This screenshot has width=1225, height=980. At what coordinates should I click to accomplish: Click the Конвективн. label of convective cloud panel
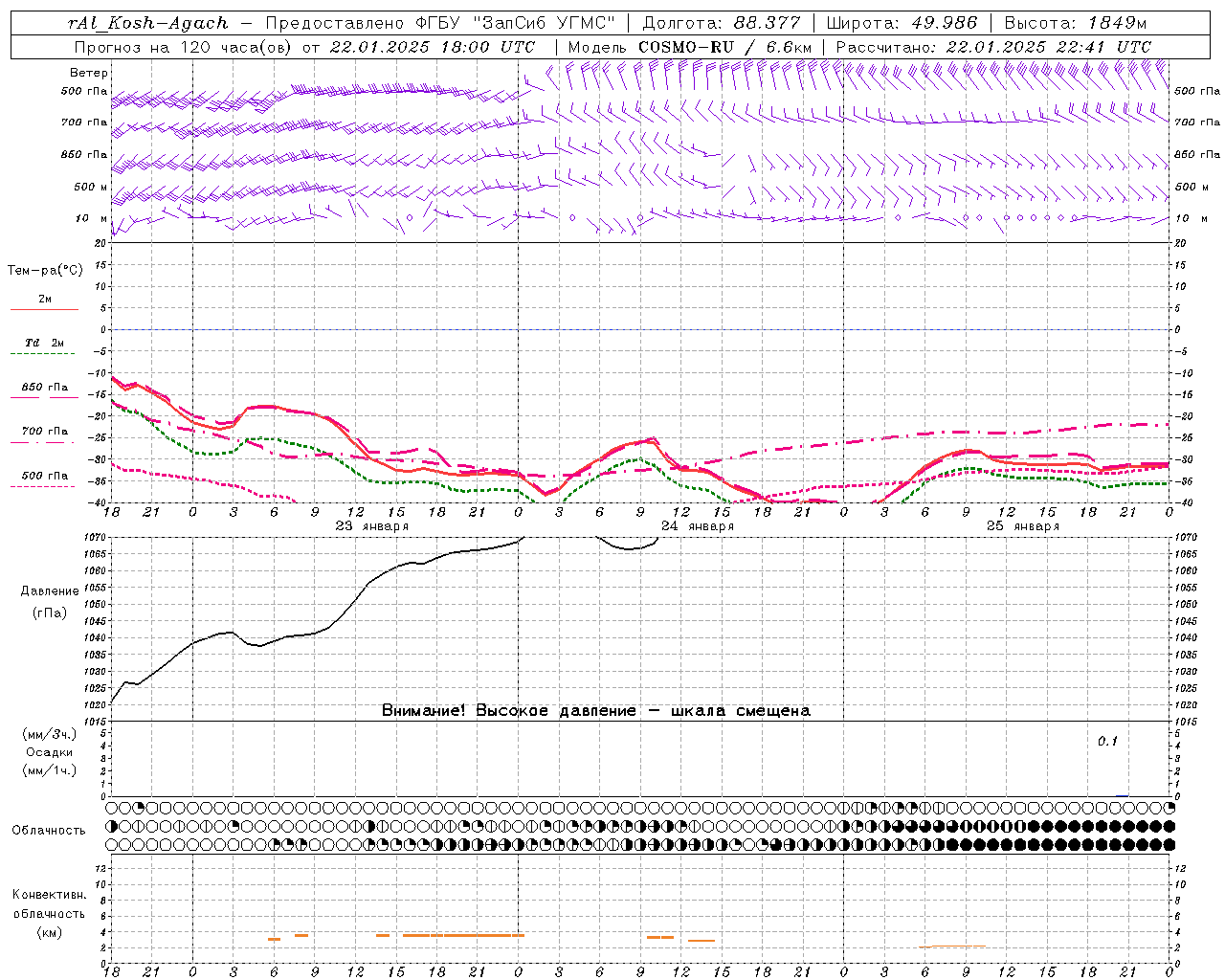pyautogui.click(x=49, y=895)
